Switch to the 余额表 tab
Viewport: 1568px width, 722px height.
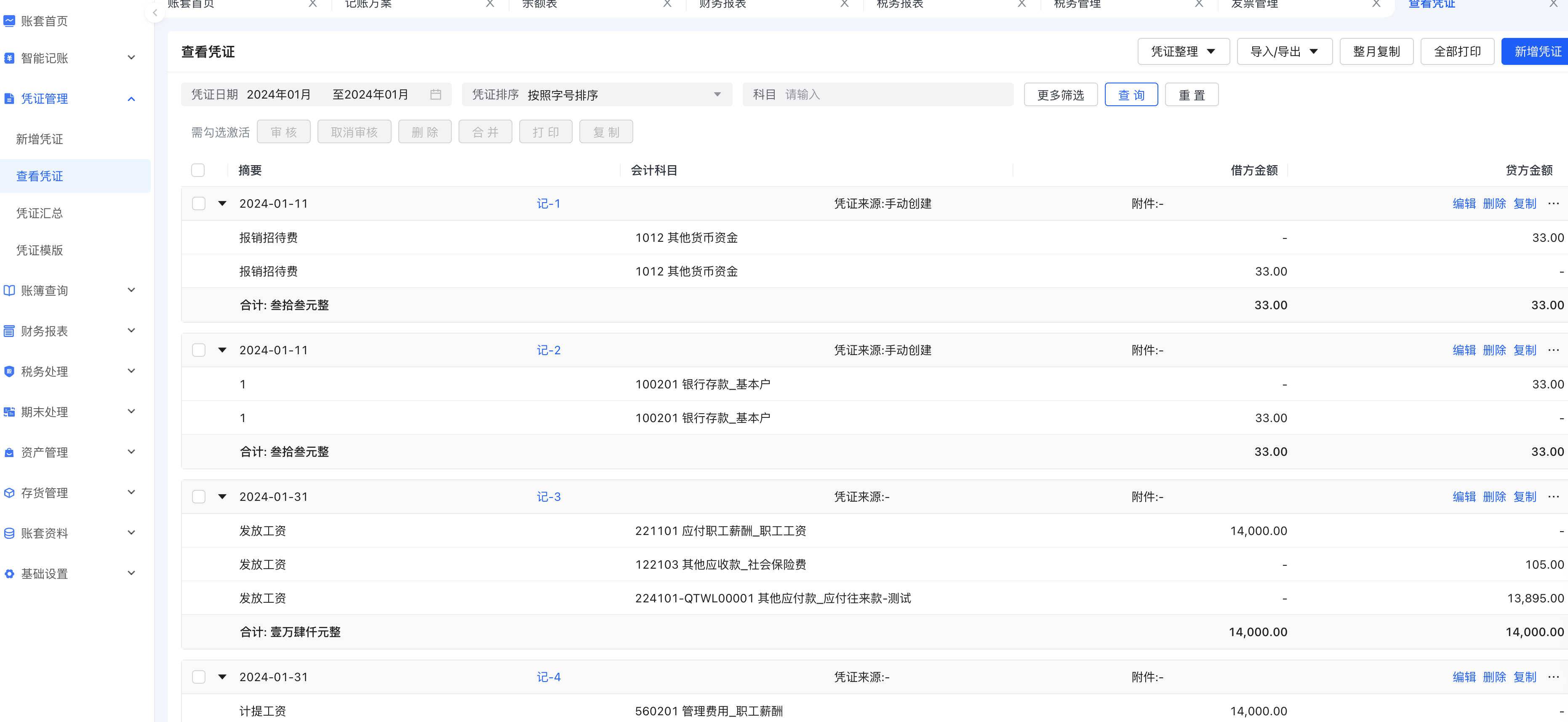[539, 4]
